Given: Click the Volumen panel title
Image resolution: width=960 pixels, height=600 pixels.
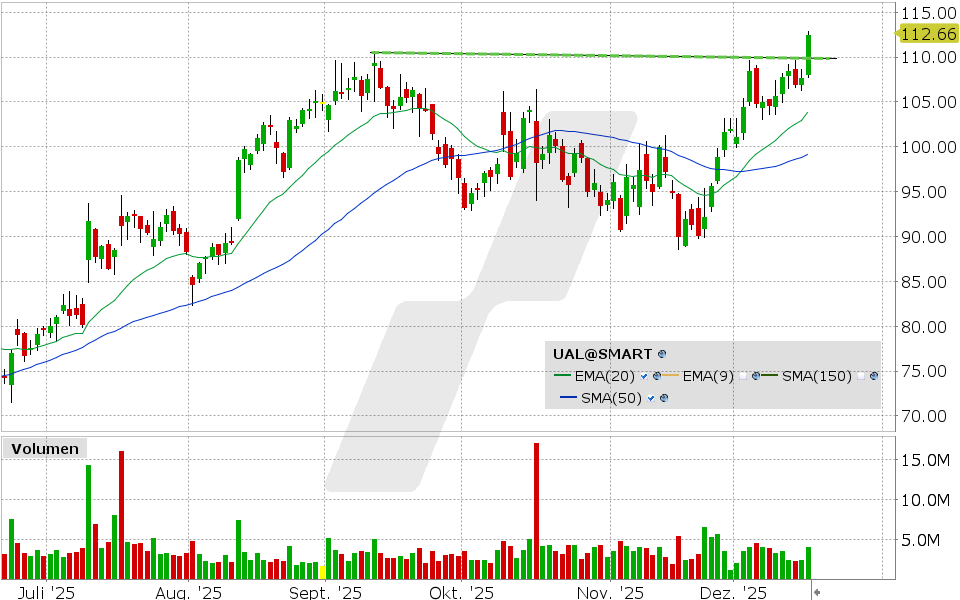Looking at the screenshot, I should pyautogui.click(x=44, y=449).
